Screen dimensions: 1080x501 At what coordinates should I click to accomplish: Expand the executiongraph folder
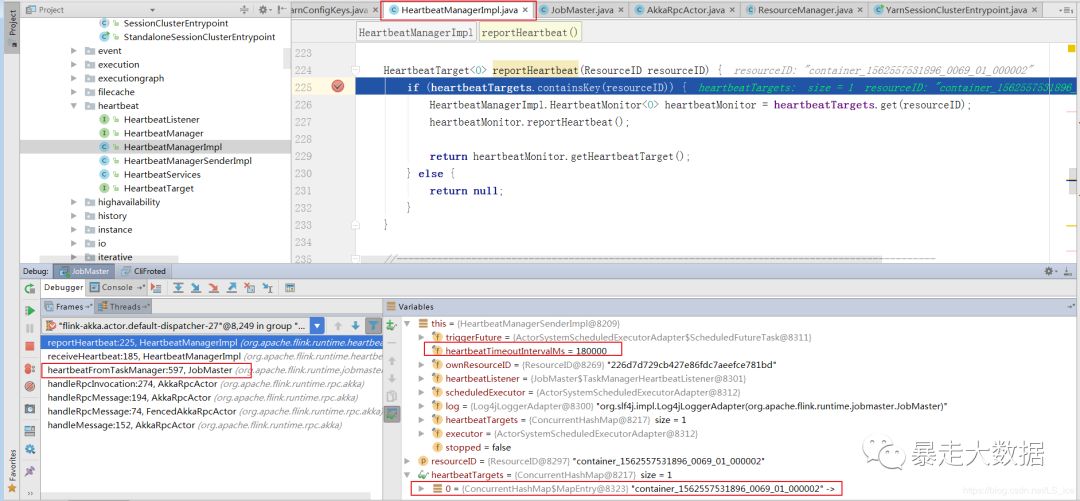[x=74, y=79]
